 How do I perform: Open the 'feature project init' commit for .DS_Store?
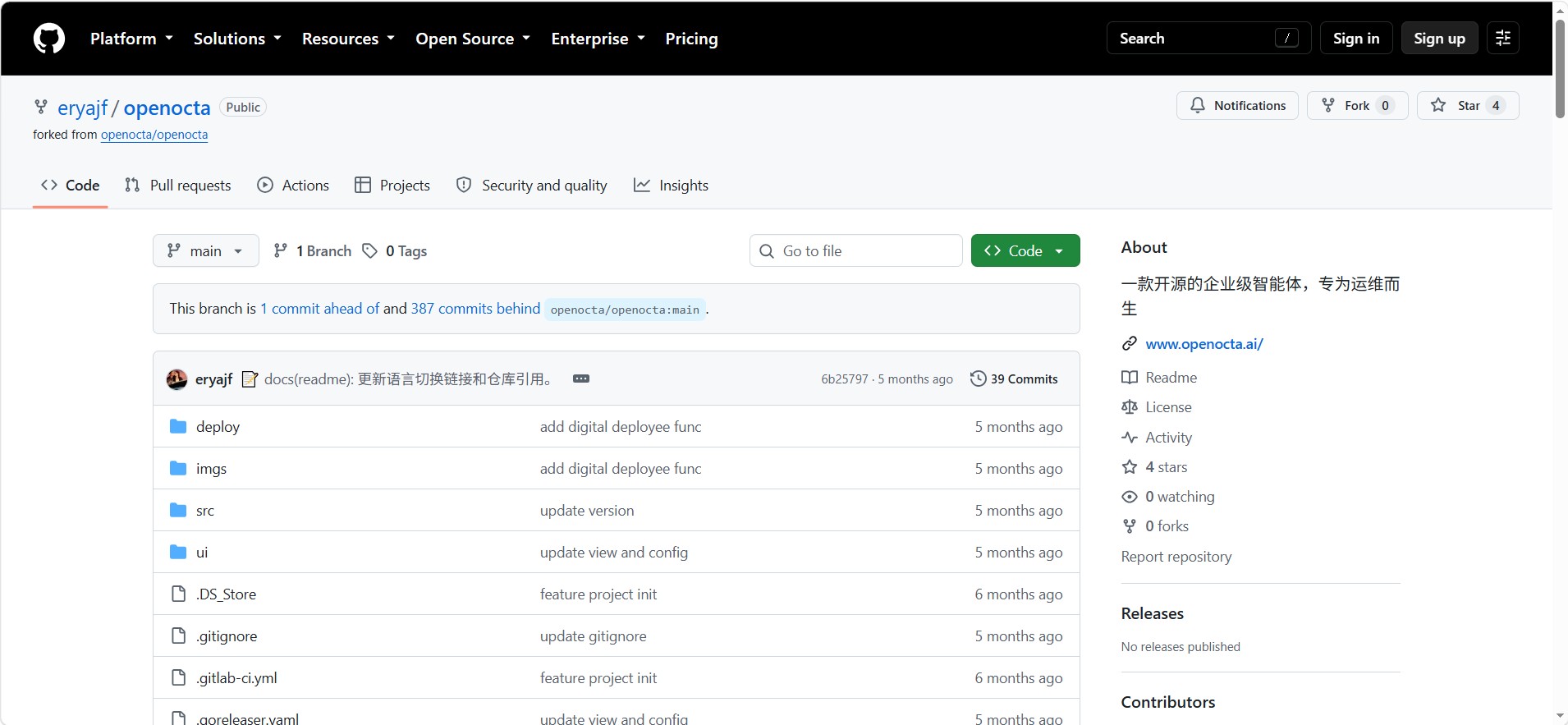pyautogui.click(x=598, y=594)
